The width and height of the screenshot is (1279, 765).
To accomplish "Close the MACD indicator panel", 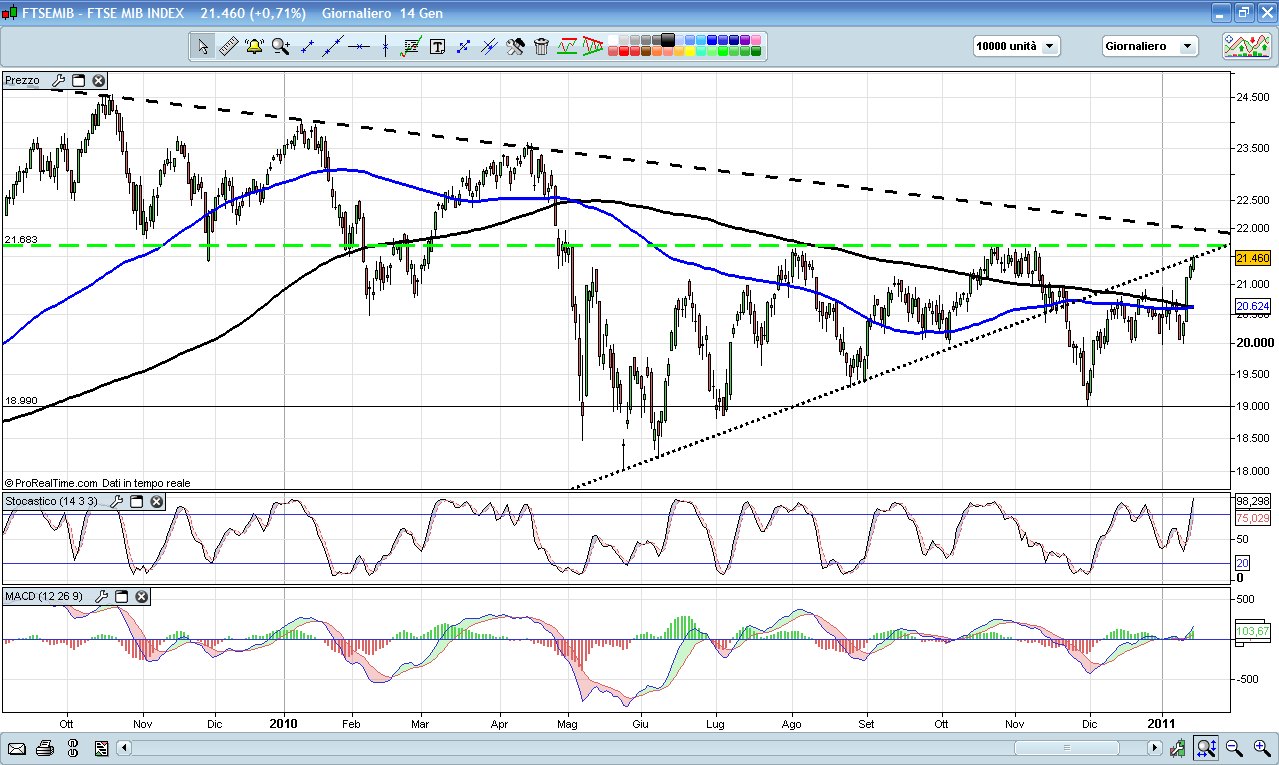I will point(141,597).
